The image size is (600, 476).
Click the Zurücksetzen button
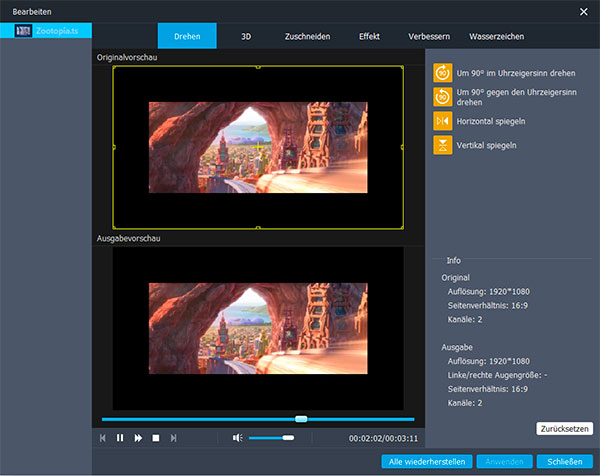coord(564,429)
